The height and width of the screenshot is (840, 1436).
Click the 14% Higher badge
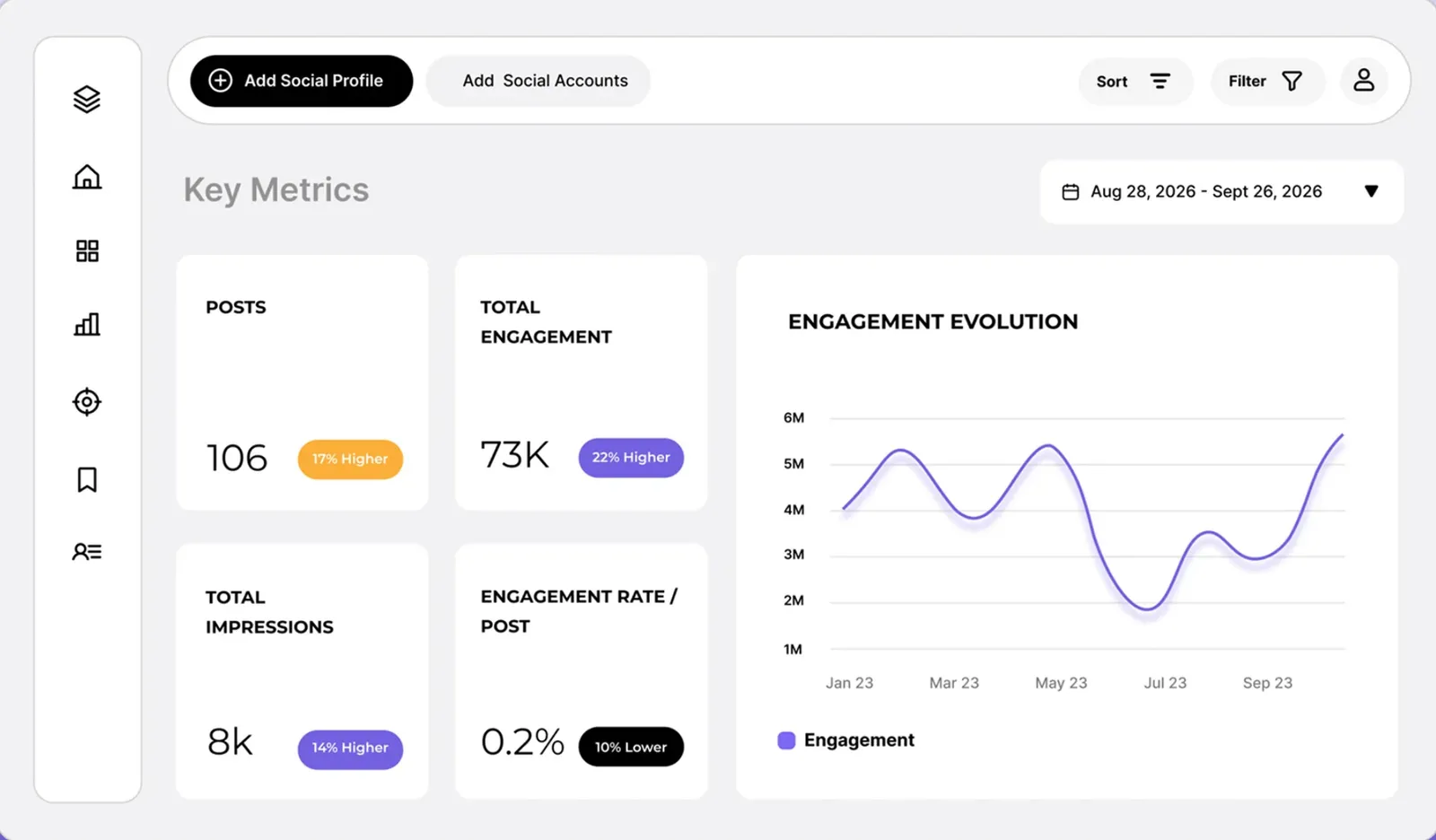350,748
